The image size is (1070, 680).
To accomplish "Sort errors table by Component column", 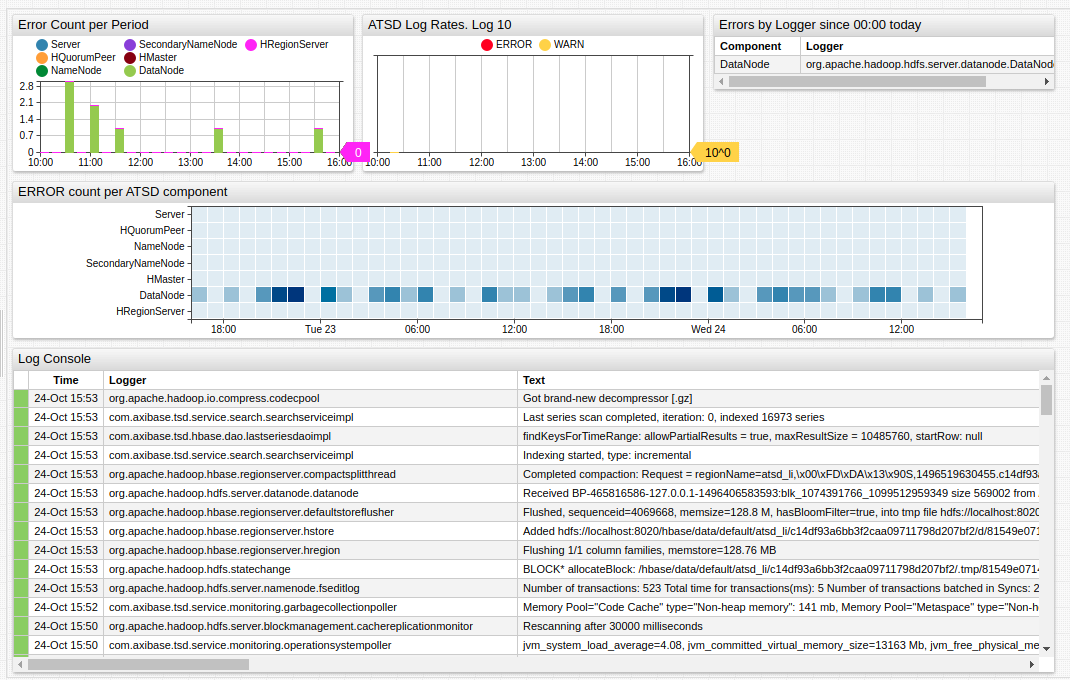I will point(750,46).
